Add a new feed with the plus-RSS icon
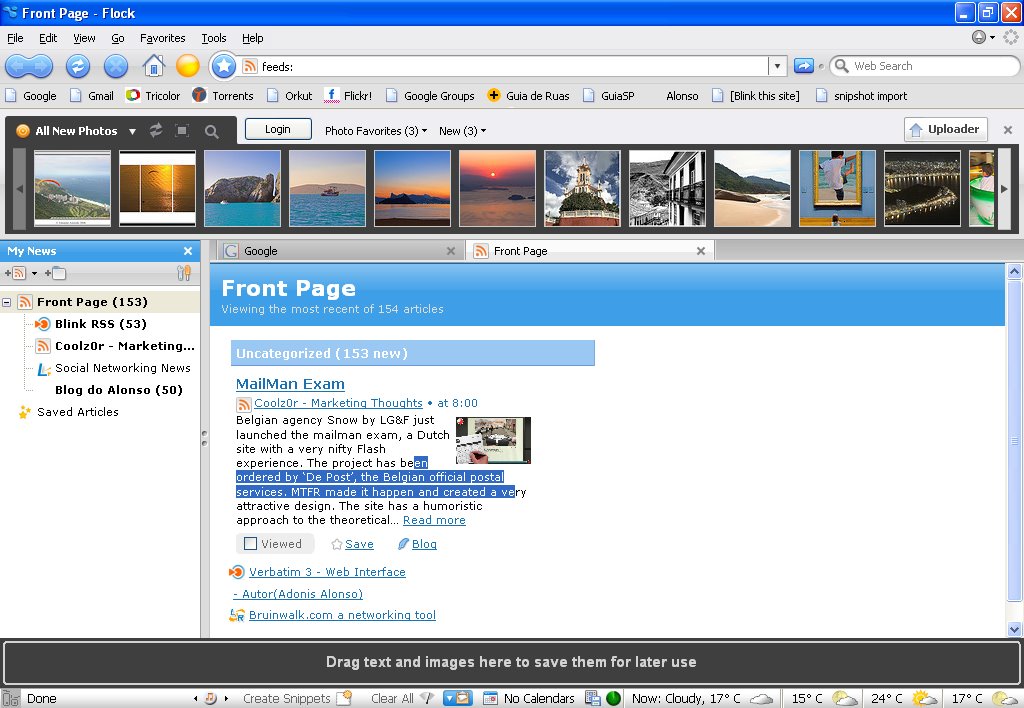This screenshot has width=1024, height=708. [16, 273]
